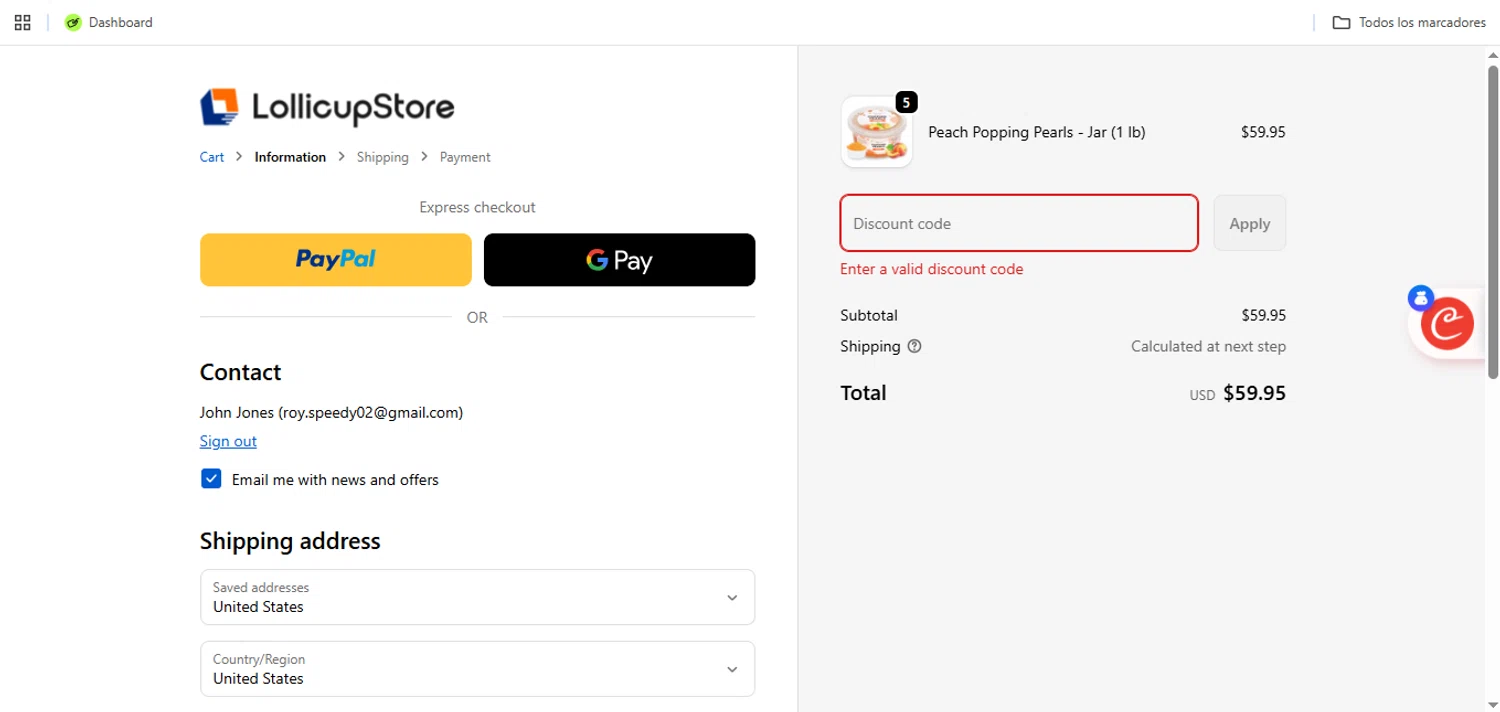
Task: Select the Payment breadcrumb step
Action: (x=465, y=157)
